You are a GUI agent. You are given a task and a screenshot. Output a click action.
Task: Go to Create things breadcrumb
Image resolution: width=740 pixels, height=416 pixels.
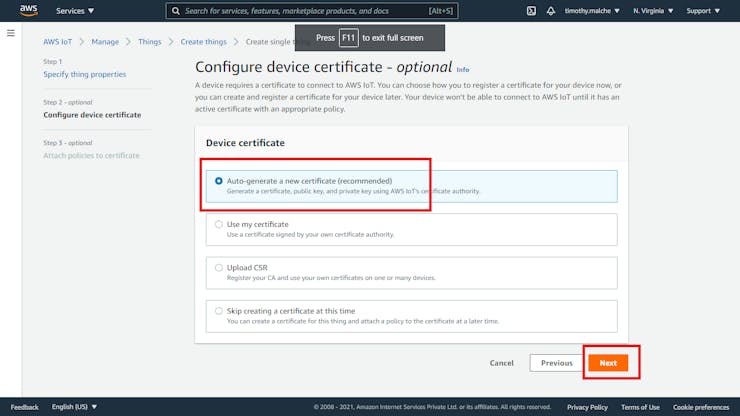click(203, 42)
